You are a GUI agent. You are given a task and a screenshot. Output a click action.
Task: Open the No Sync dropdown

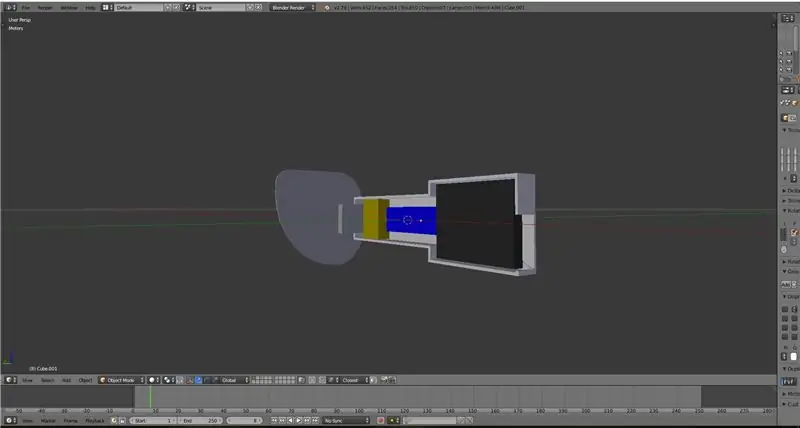pos(346,420)
